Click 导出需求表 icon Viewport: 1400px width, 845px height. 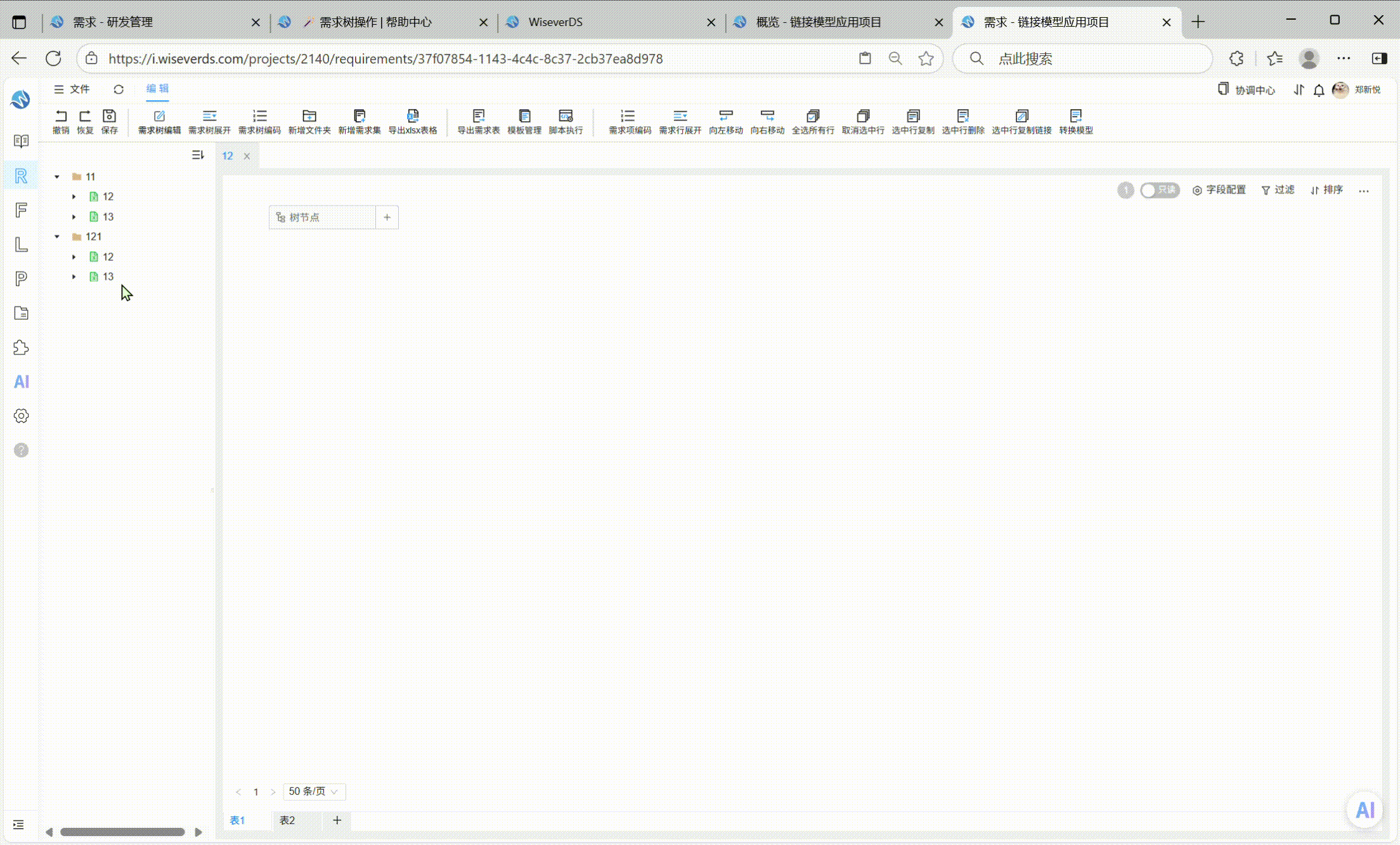click(x=479, y=116)
